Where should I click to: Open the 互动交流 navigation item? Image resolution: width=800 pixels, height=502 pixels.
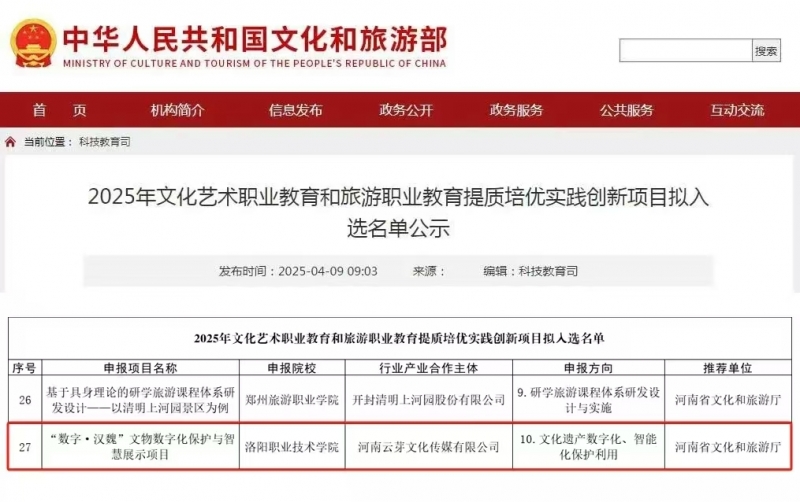tap(736, 110)
